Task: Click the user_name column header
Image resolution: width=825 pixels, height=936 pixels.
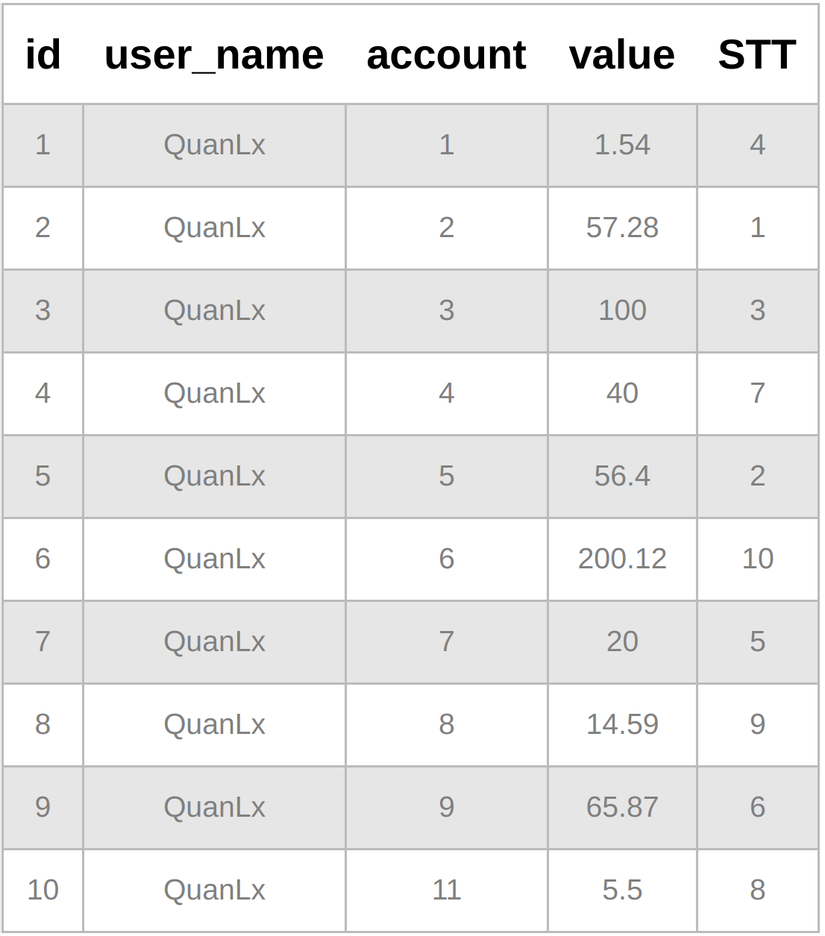Action: click(x=214, y=55)
